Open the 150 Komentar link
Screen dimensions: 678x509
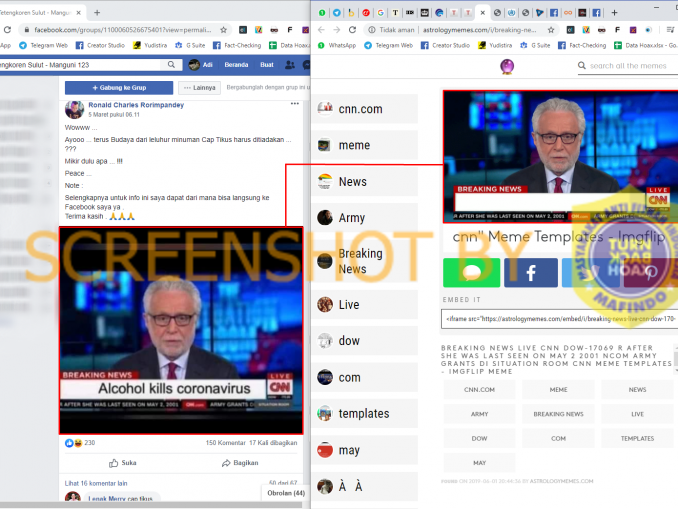point(226,443)
